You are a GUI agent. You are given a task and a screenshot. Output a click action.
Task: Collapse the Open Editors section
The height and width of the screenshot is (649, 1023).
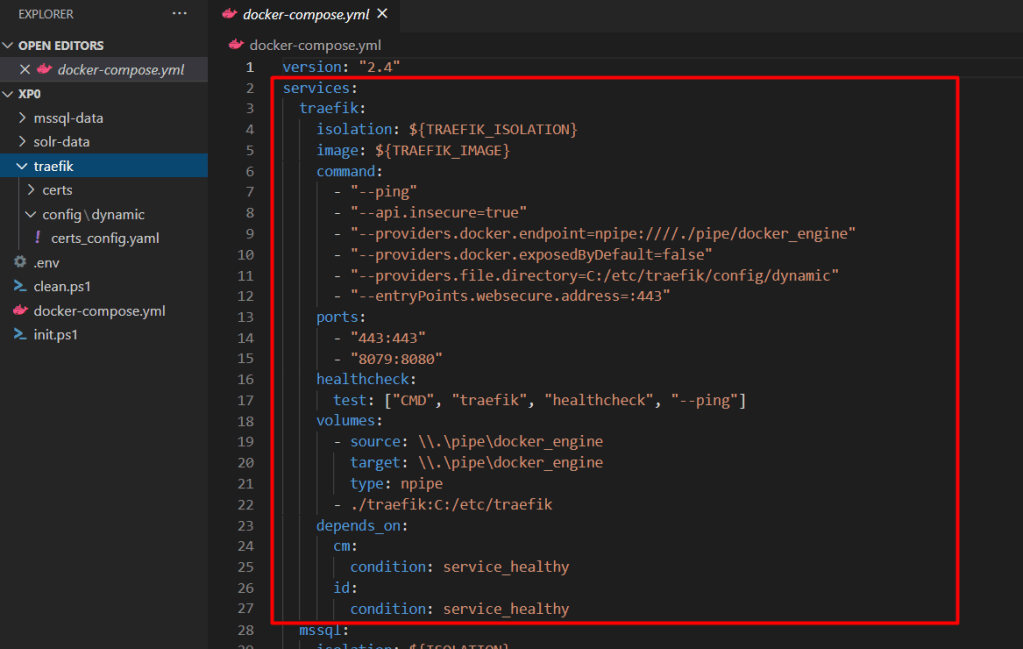9,46
